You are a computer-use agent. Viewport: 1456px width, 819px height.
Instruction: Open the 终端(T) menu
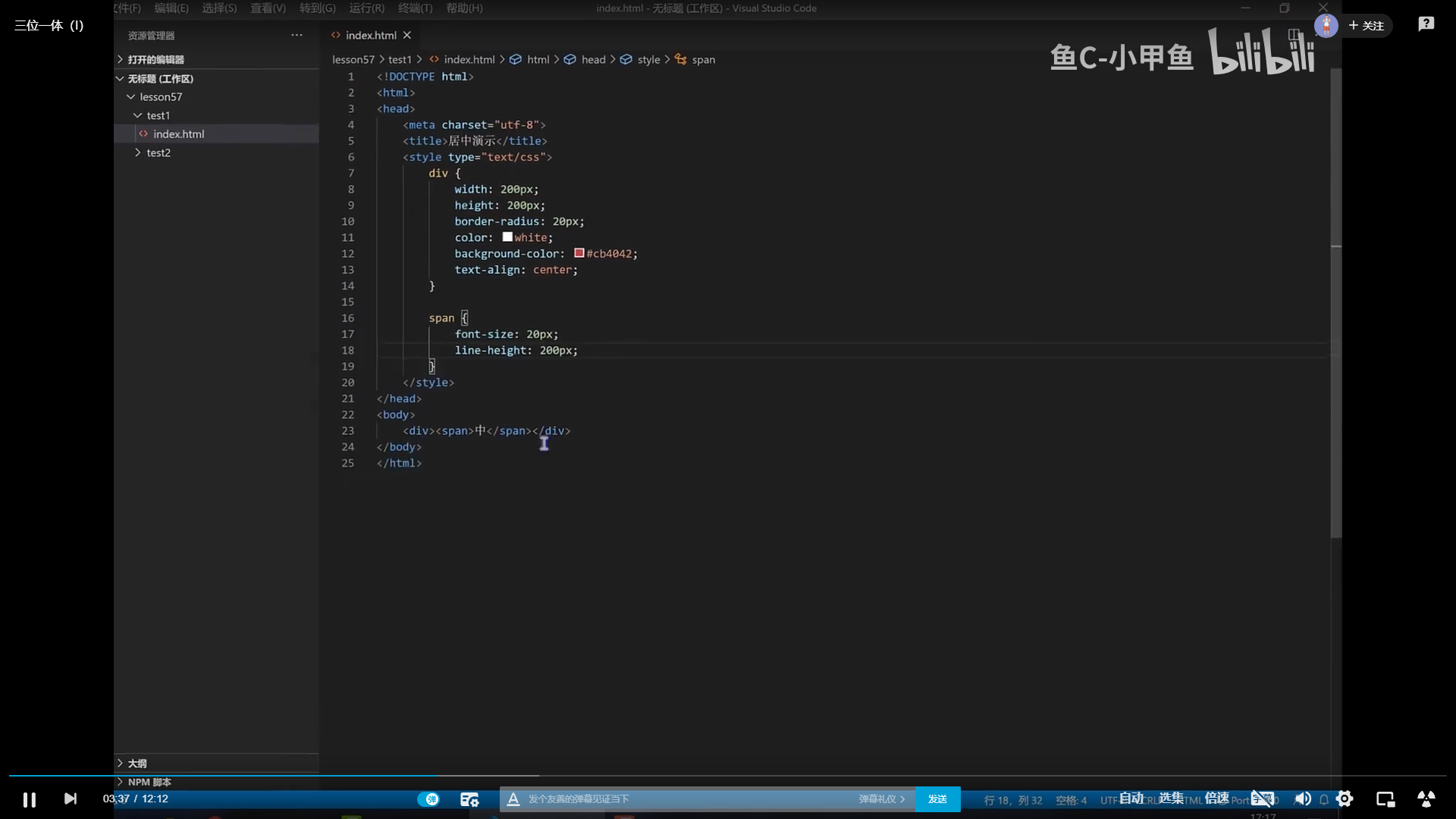tap(415, 8)
